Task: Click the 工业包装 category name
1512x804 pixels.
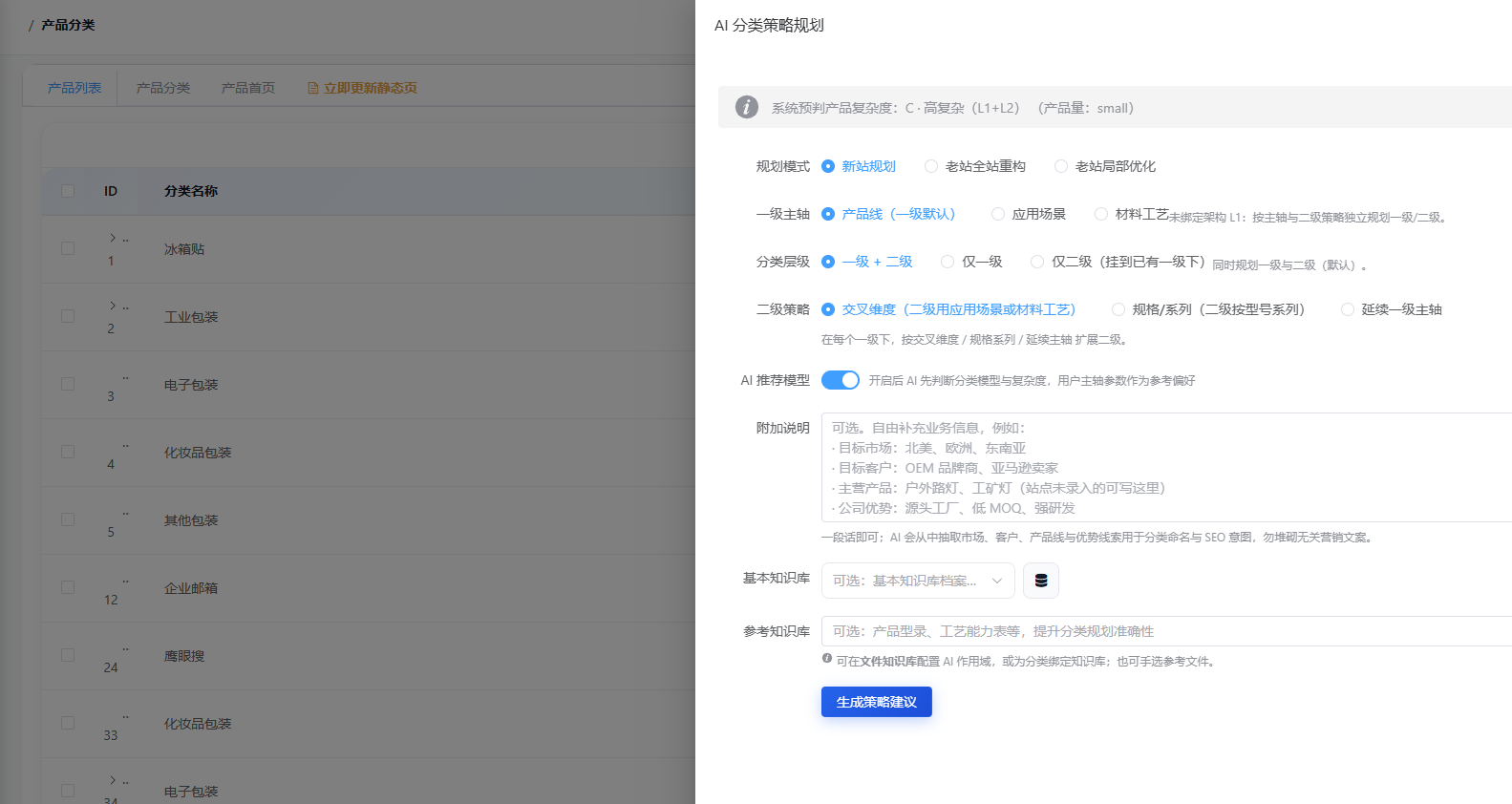Action: coord(191,317)
